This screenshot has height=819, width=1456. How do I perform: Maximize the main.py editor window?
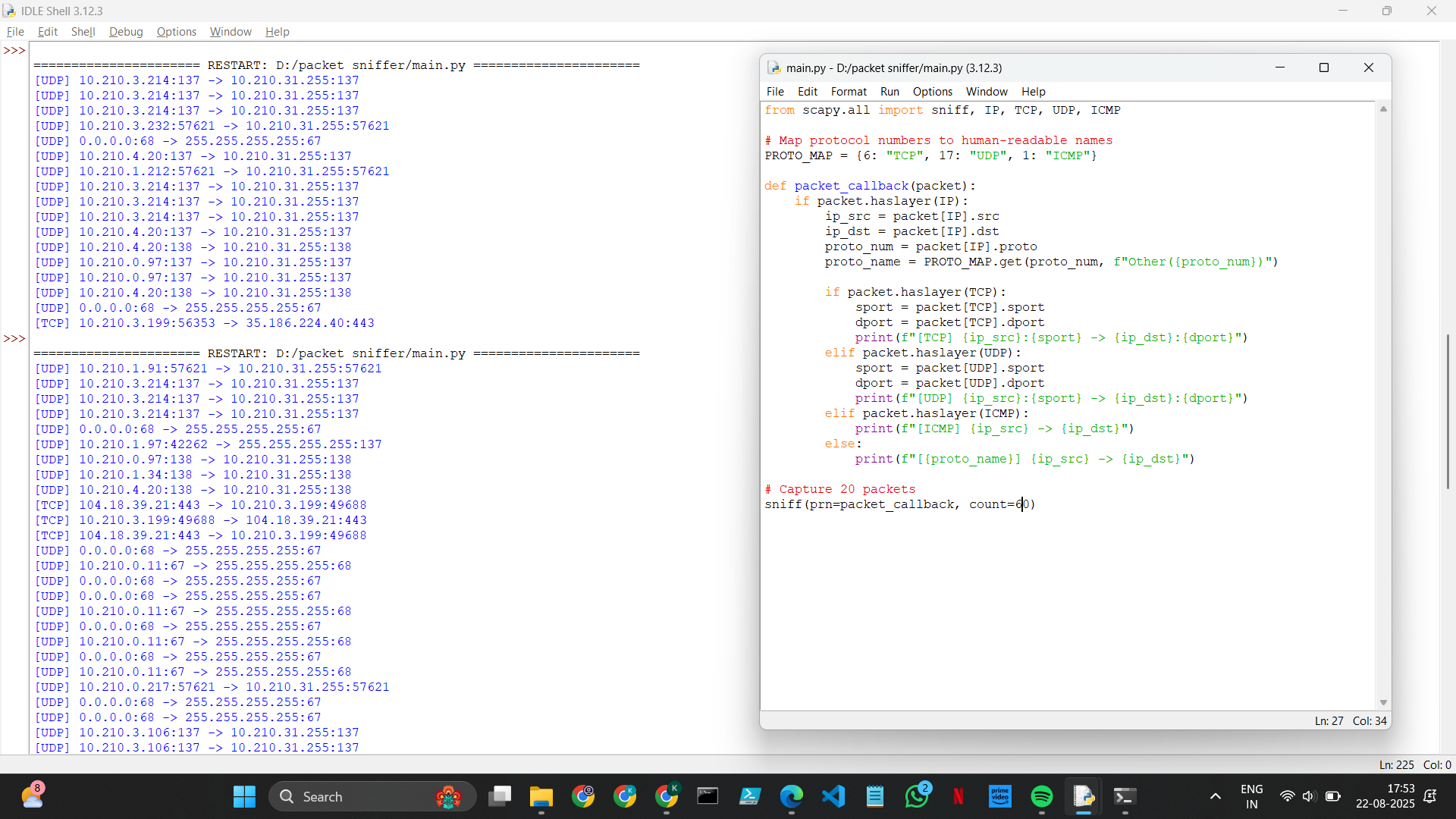[1324, 67]
